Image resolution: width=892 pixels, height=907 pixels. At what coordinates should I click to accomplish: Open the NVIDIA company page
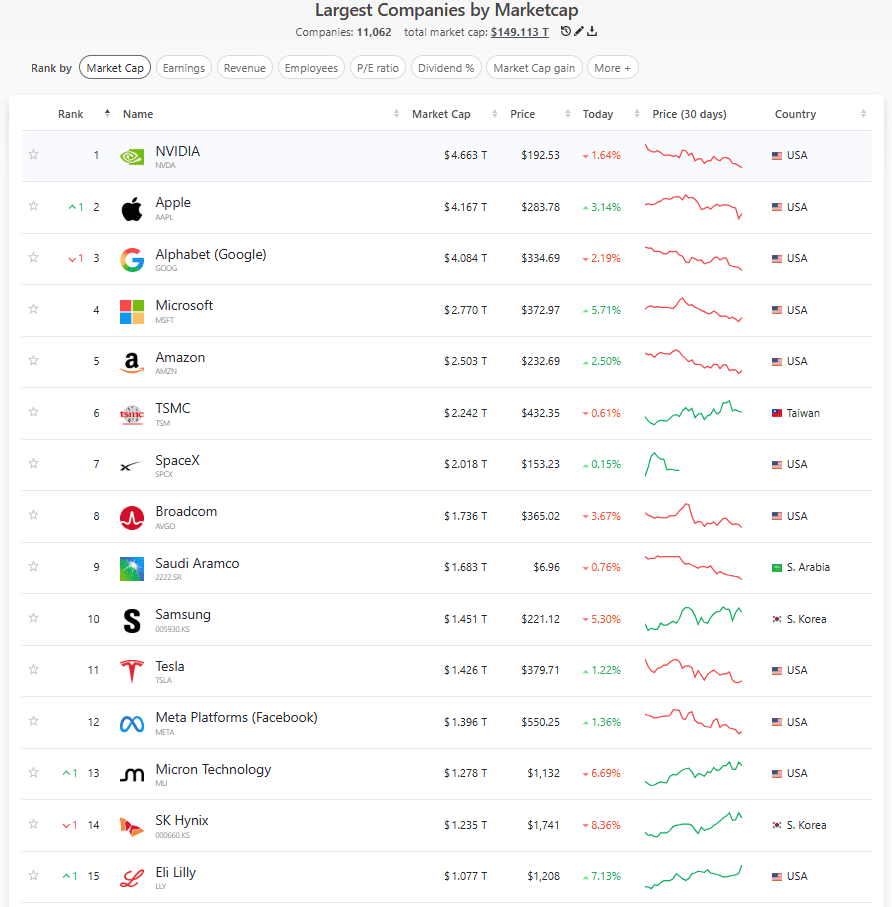178,152
